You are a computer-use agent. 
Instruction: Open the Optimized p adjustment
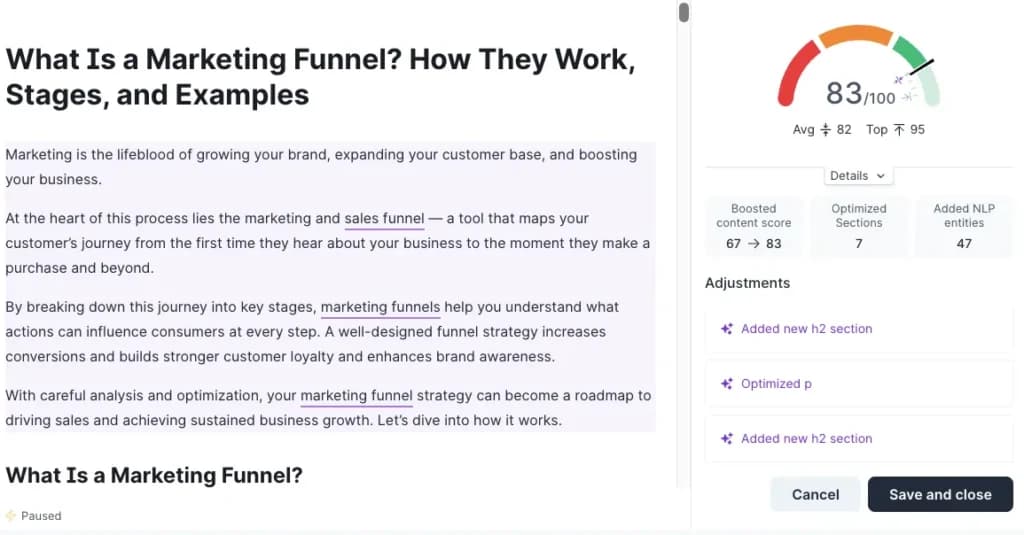[x=858, y=383]
